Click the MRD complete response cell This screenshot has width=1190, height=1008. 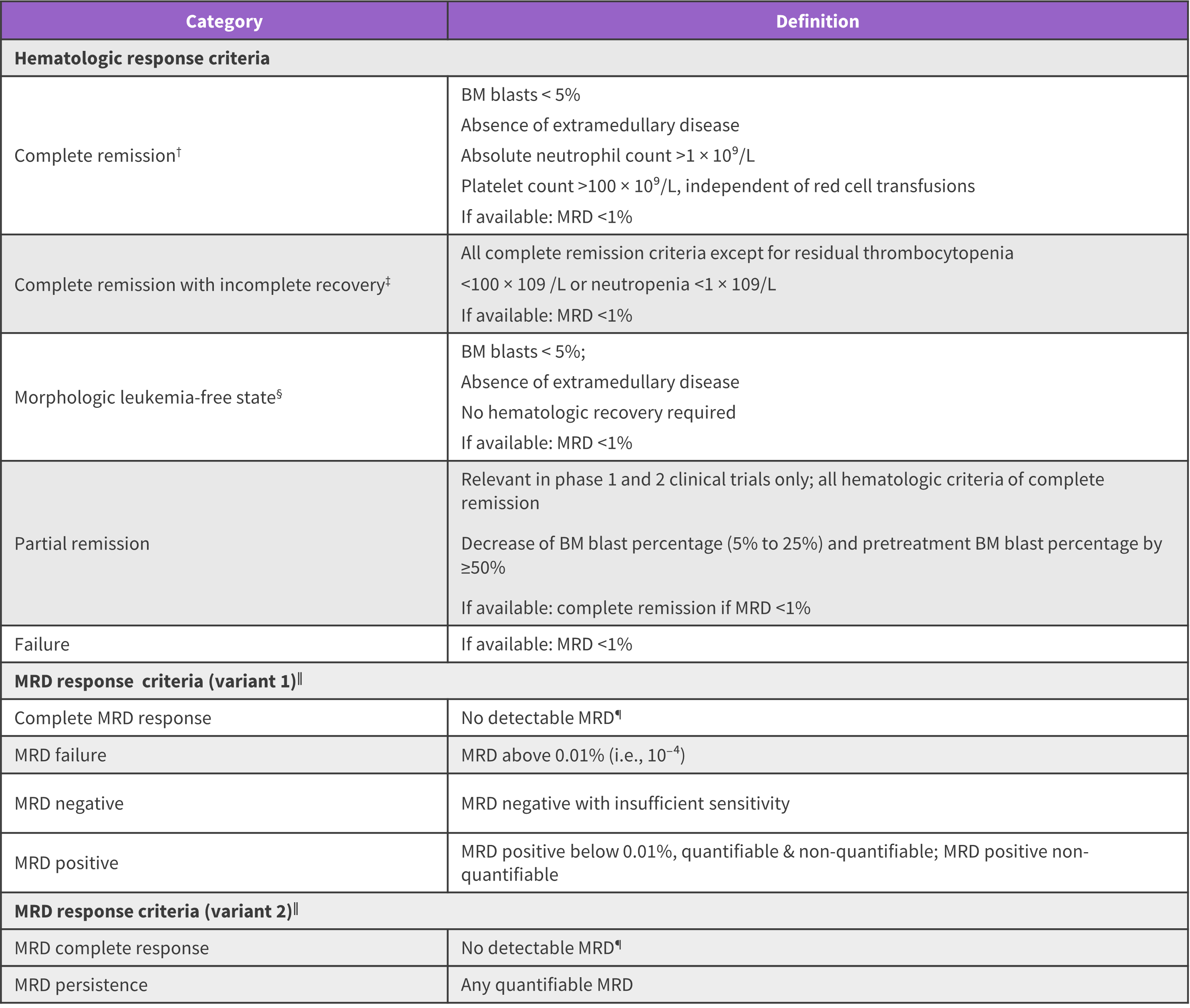(111, 948)
